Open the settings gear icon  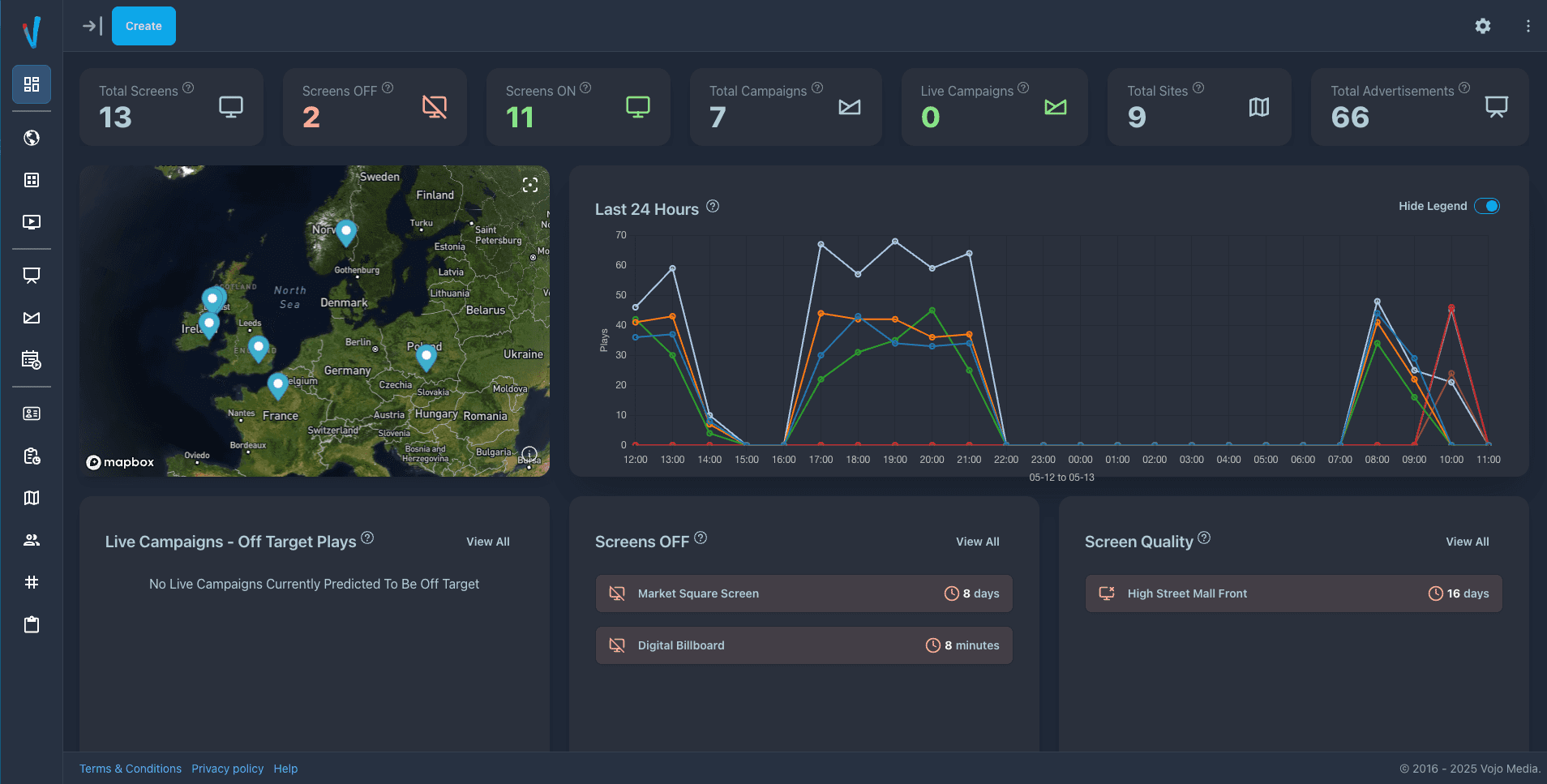(x=1483, y=26)
